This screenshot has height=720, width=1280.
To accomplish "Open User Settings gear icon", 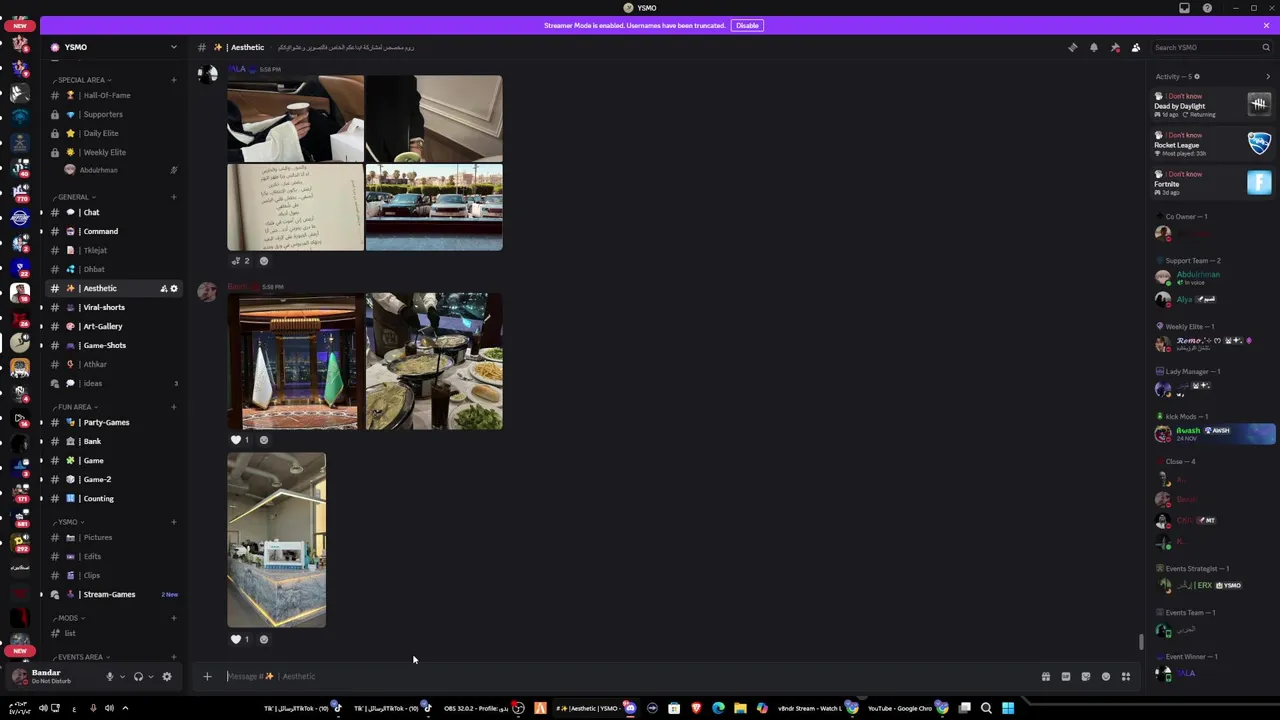I will click(167, 677).
